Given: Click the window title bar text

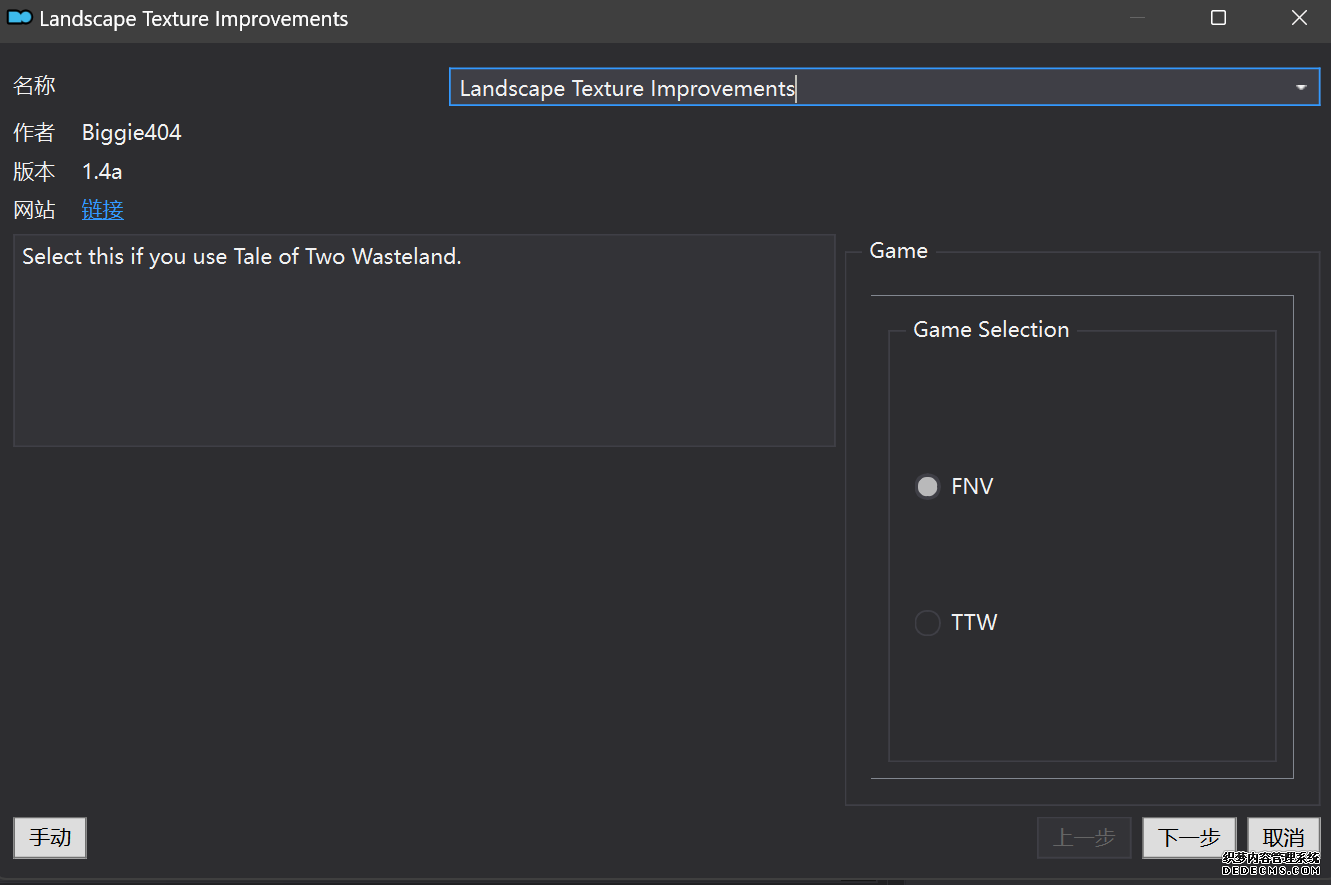Looking at the screenshot, I should pos(194,19).
